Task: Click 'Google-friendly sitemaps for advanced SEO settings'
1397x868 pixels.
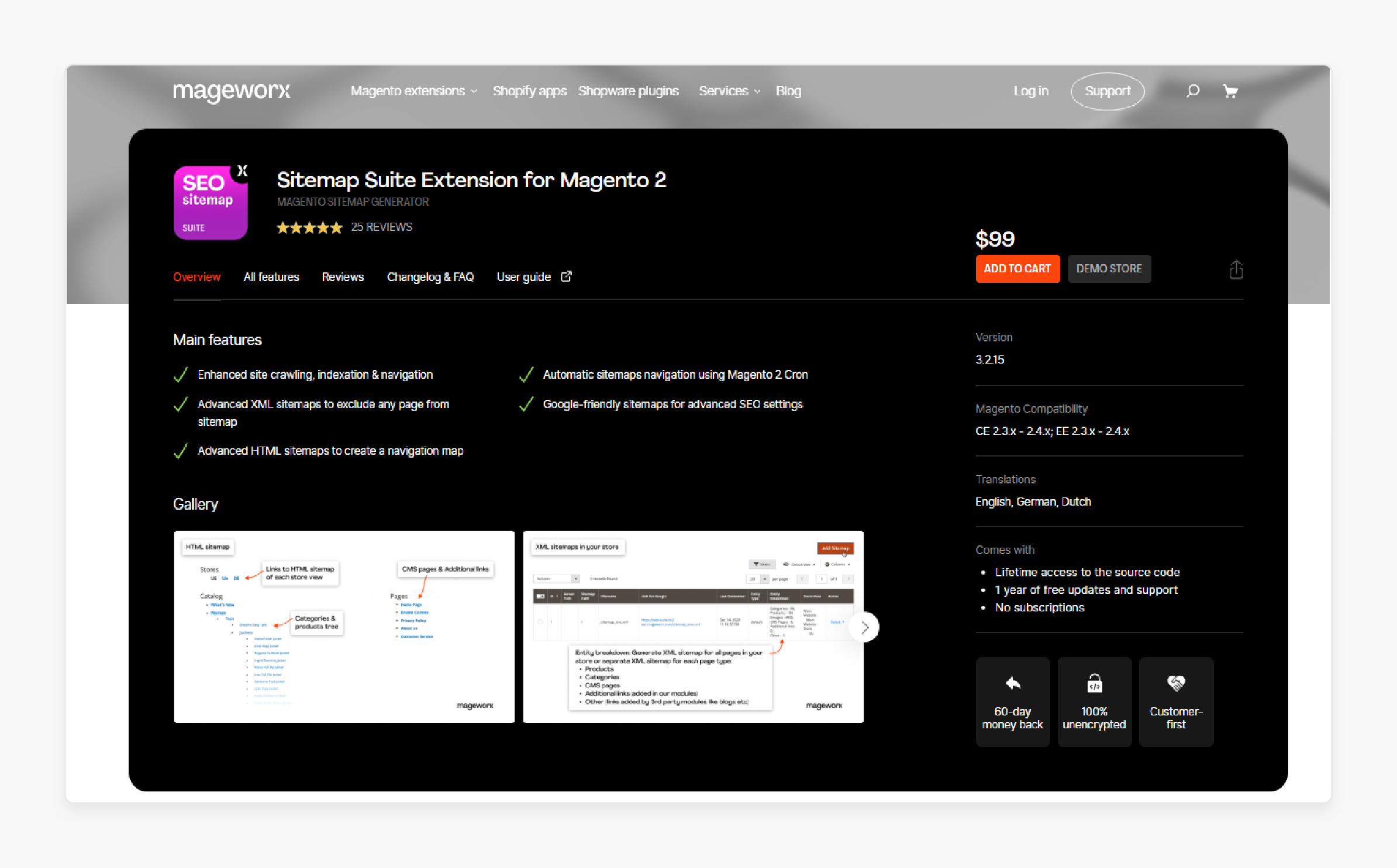Action: [x=673, y=404]
